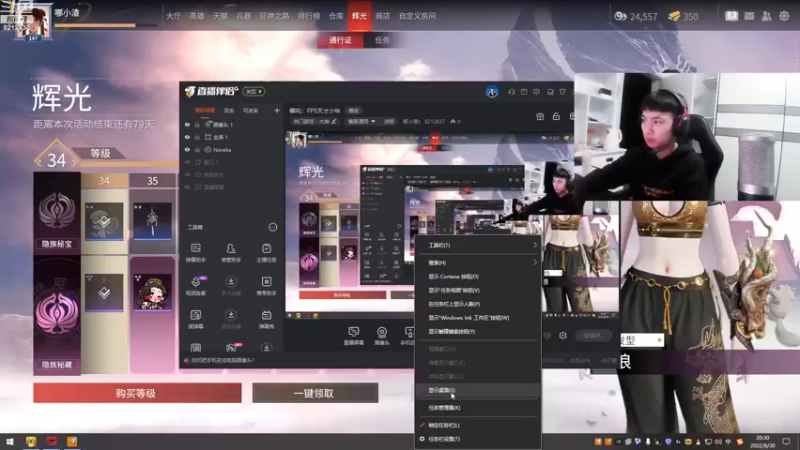
Task: Open the 自定义房间 tab
Action: 417,16
